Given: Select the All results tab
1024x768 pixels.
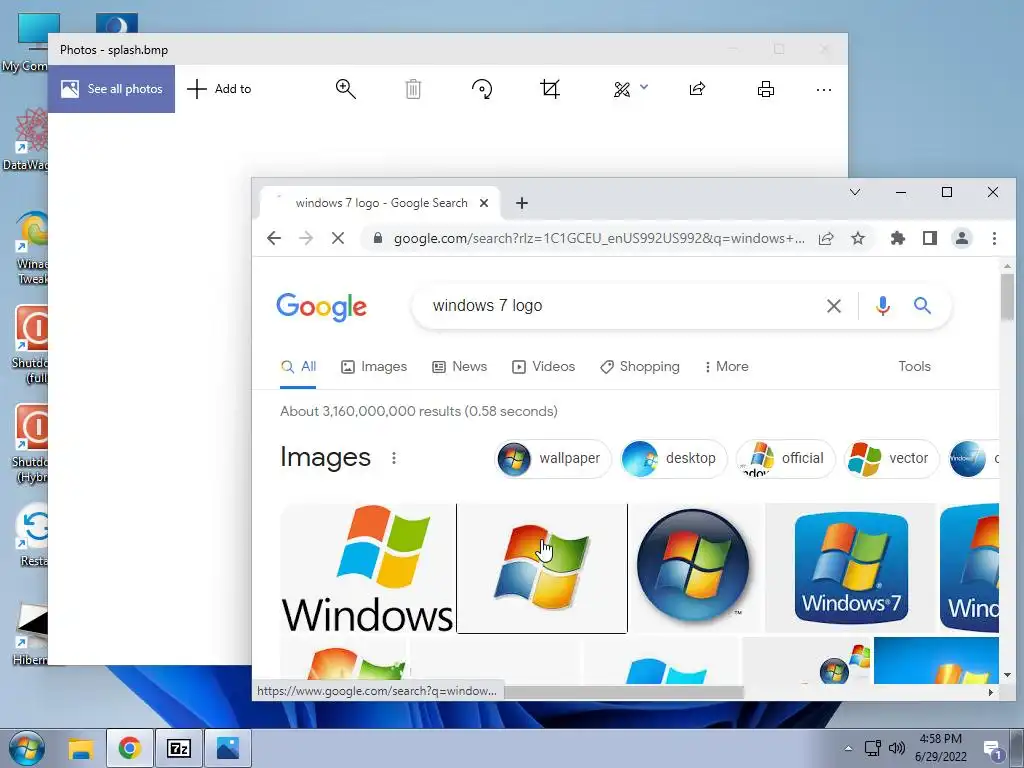Looking at the screenshot, I should click(298, 367).
